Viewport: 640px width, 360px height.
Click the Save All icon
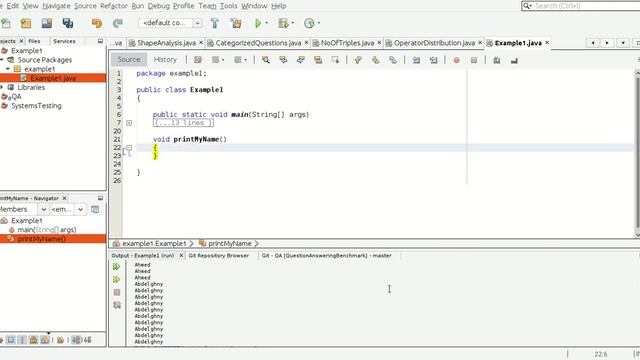tap(68, 23)
